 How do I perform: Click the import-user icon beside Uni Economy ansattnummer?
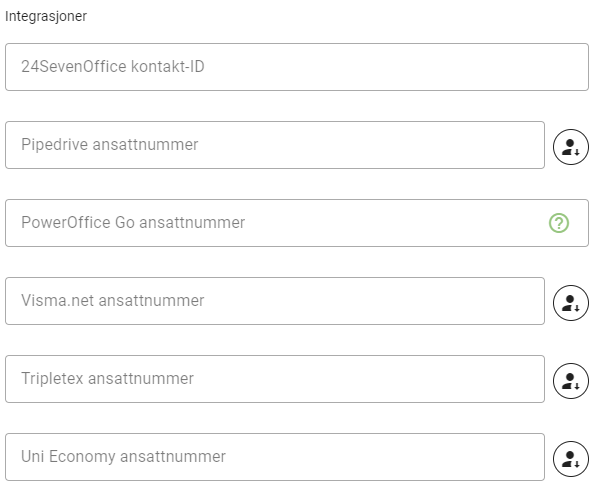pos(571,459)
